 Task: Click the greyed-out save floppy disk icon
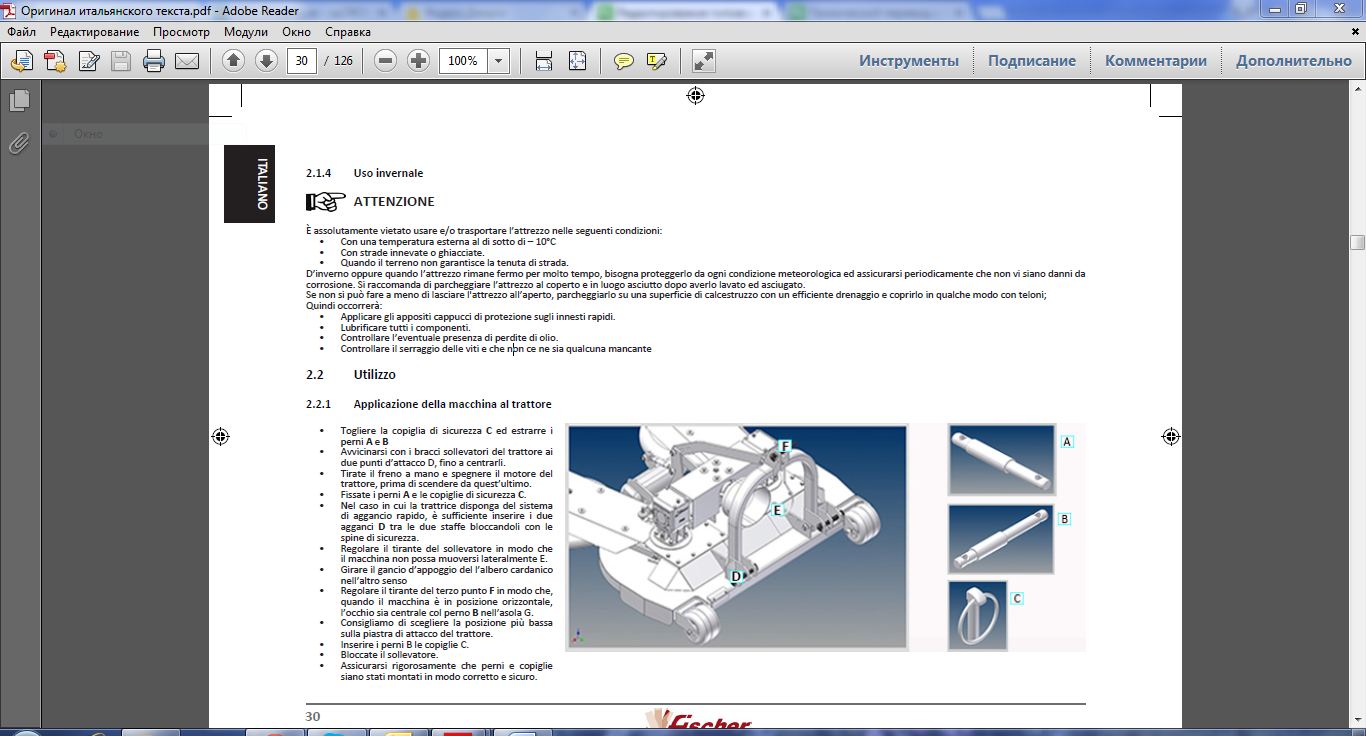121,61
